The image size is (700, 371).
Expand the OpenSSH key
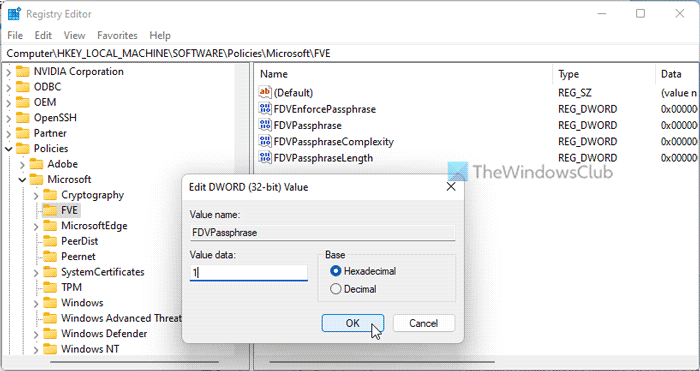click(x=8, y=118)
